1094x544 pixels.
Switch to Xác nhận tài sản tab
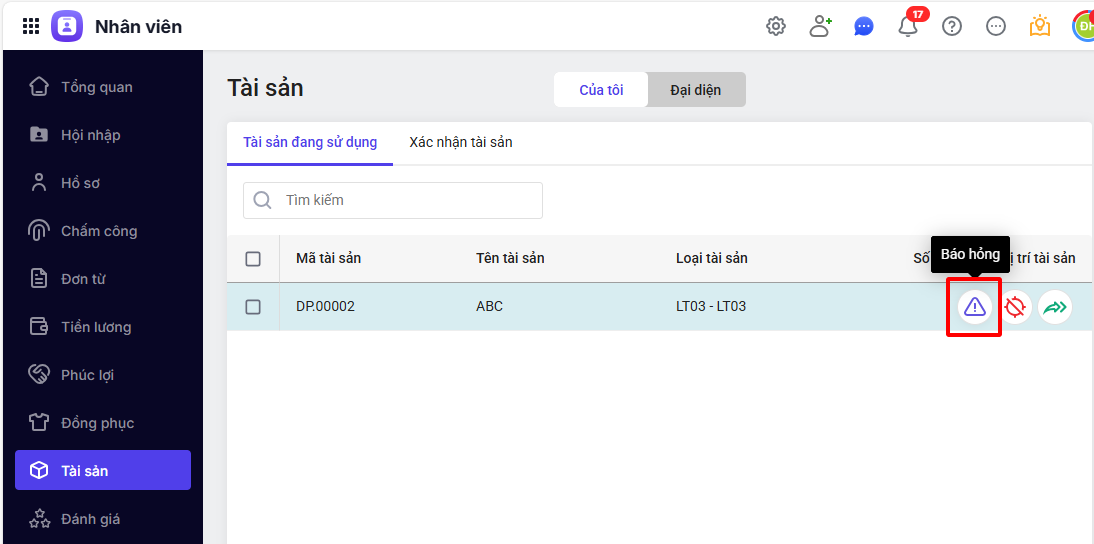[x=461, y=143]
